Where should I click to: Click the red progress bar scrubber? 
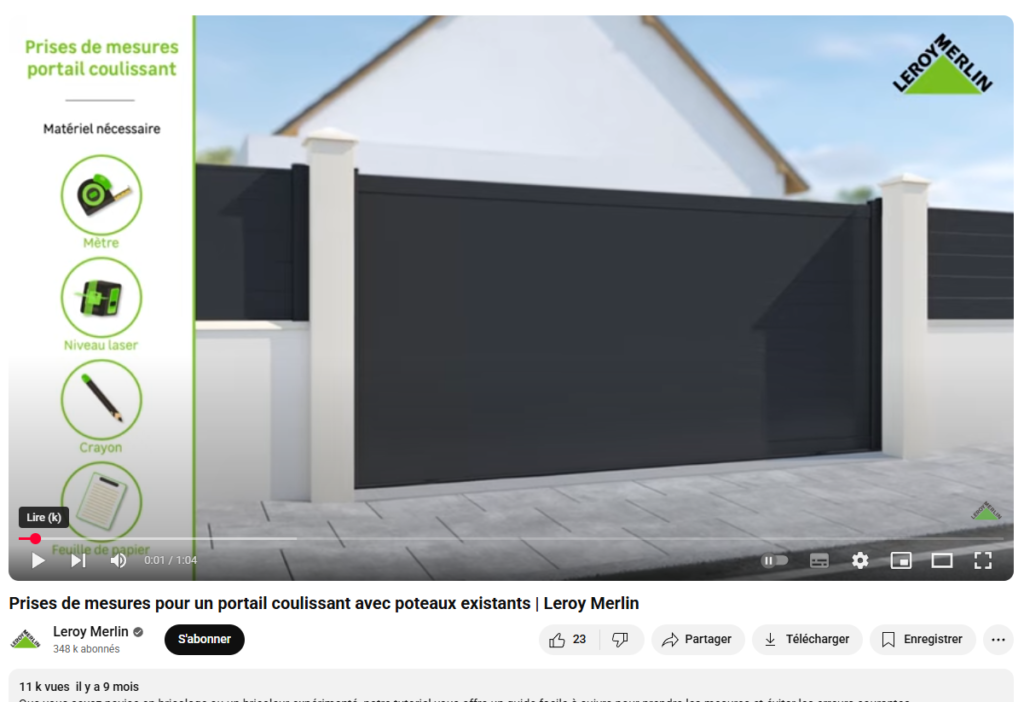point(35,539)
